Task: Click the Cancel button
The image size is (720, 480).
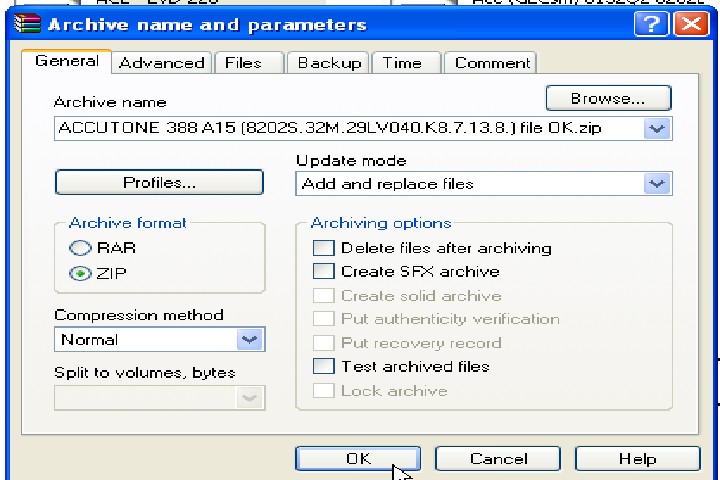Action: [x=498, y=458]
